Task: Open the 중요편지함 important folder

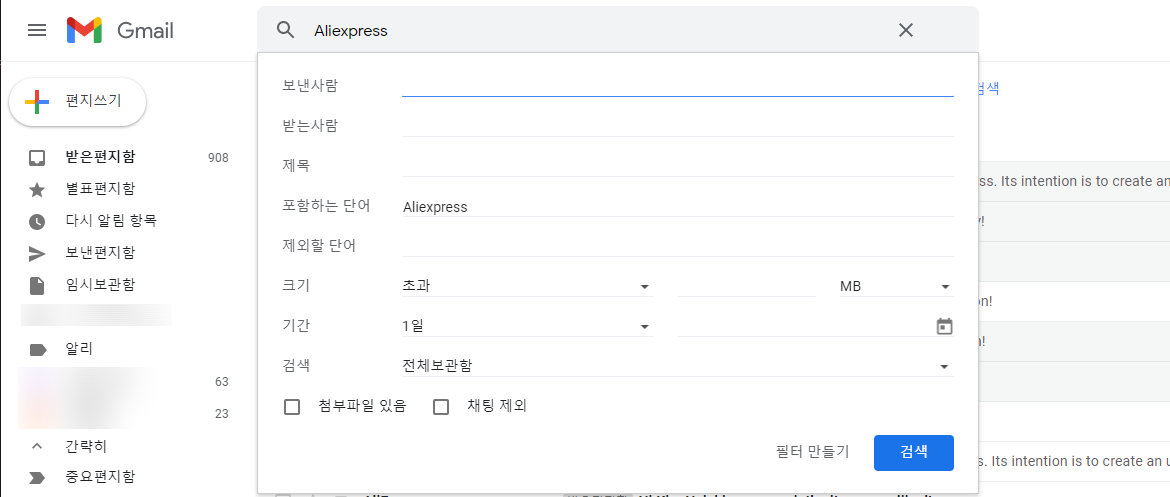Action: [x=100, y=477]
